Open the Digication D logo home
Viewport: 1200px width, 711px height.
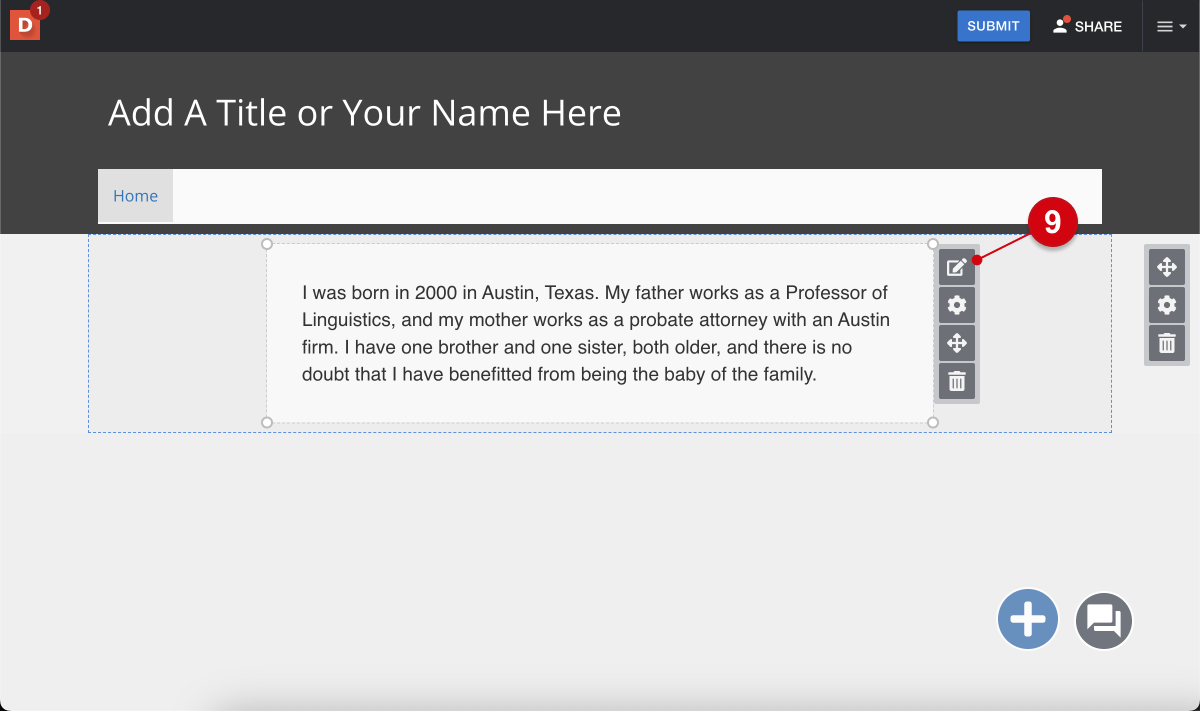tap(24, 25)
